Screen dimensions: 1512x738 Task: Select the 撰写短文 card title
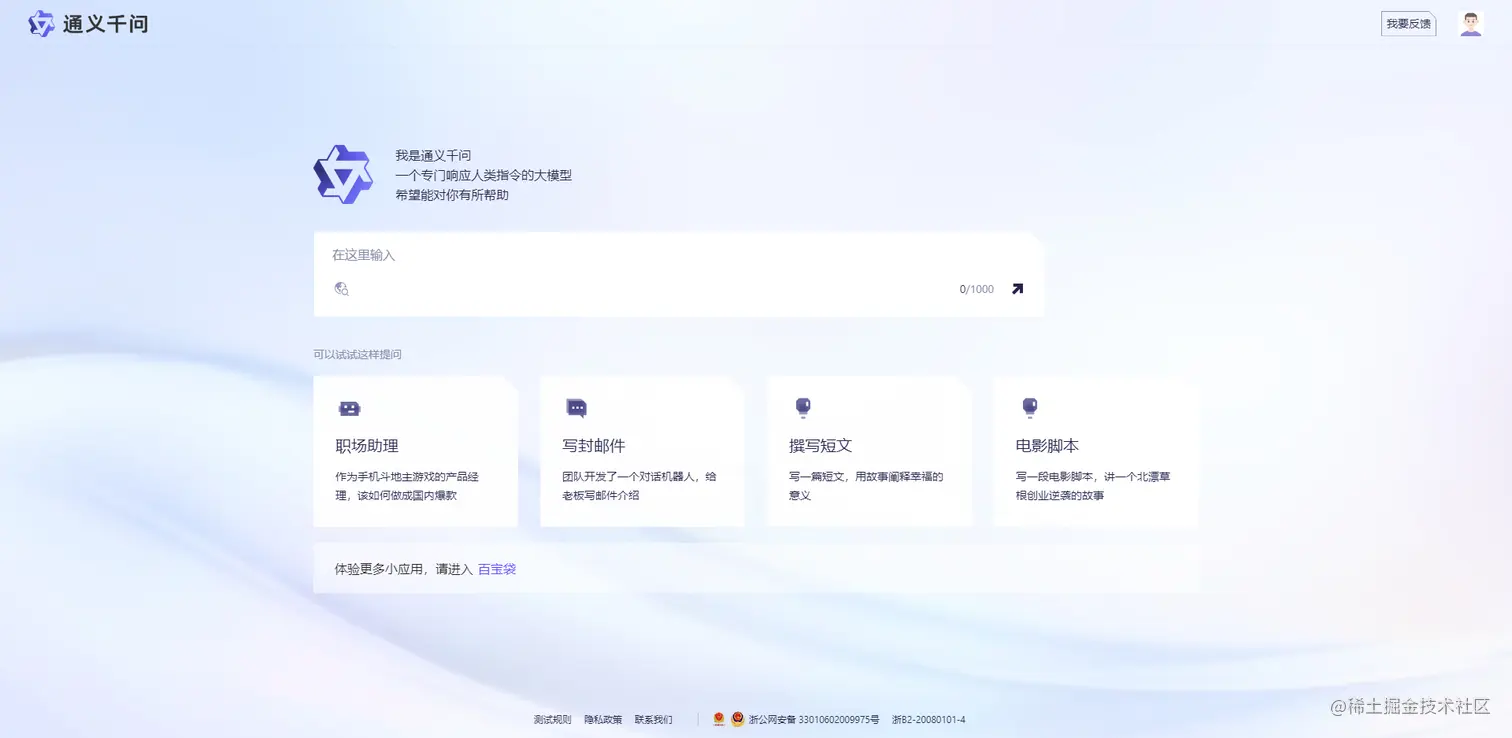tap(821, 446)
